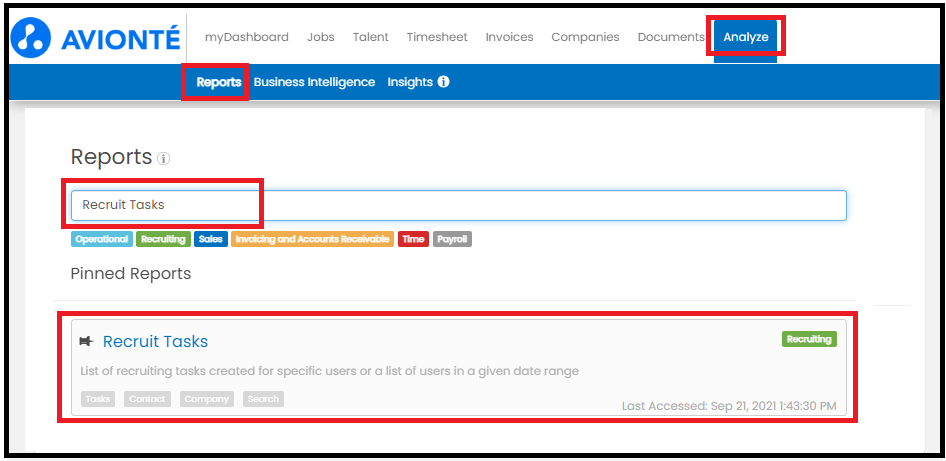Filter reports by Operational tag
The height and width of the screenshot is (461, 946).
pos(101,239)
